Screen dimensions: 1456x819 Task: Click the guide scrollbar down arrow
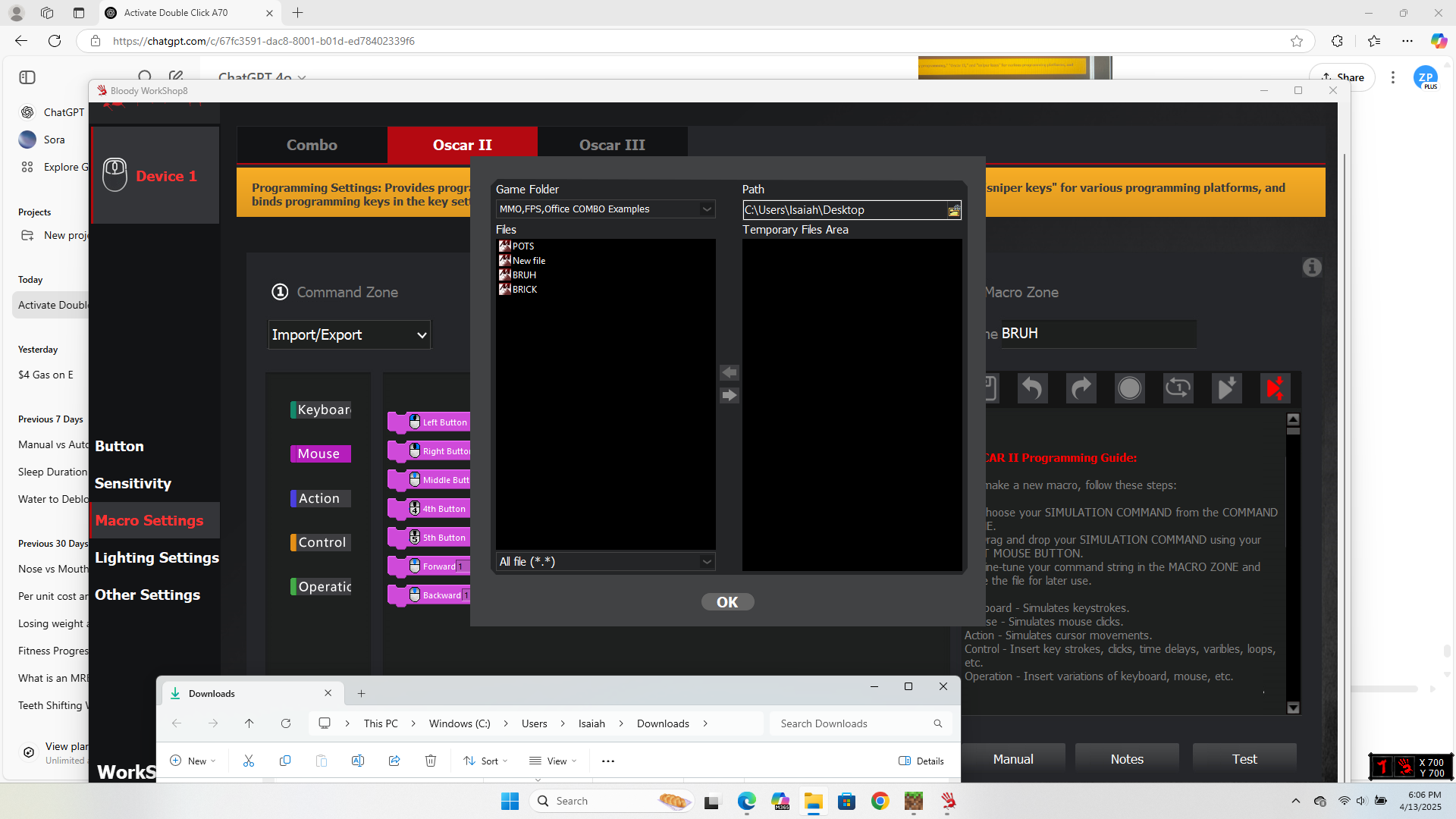1293,708
